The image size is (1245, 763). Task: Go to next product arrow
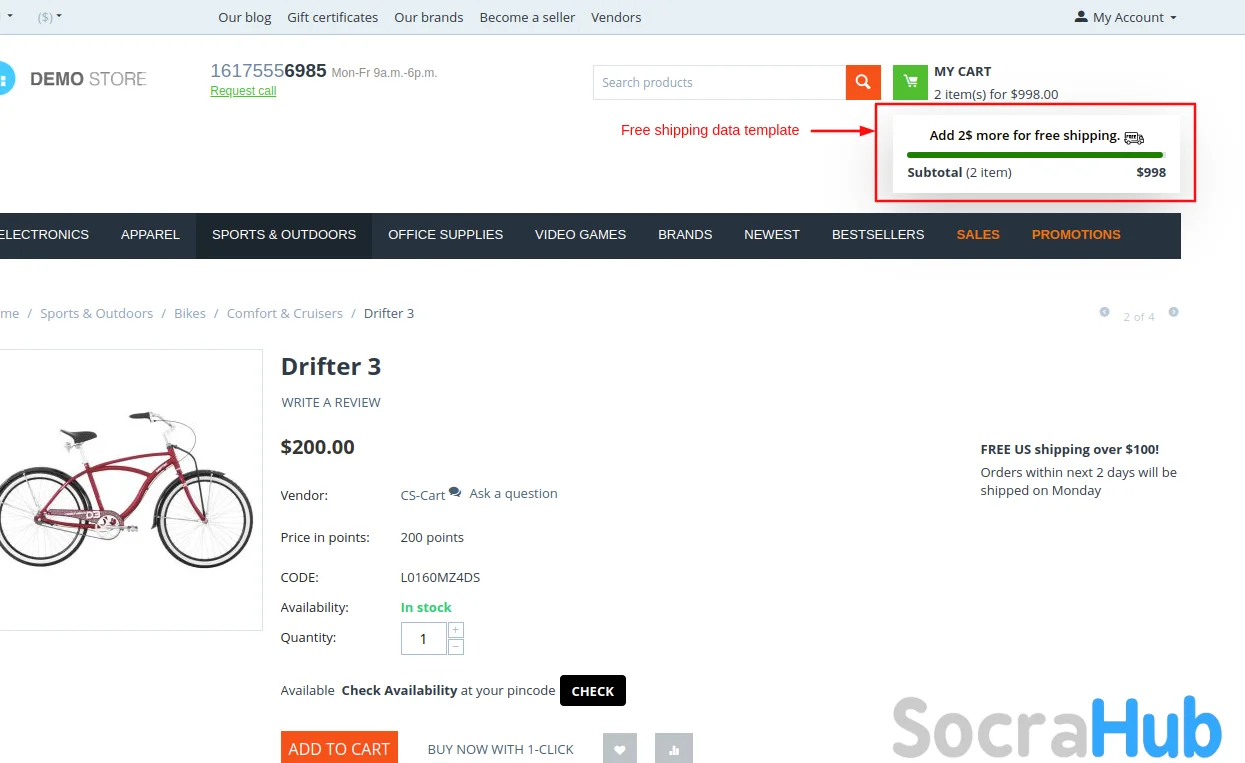click(x=1173, y=312)
